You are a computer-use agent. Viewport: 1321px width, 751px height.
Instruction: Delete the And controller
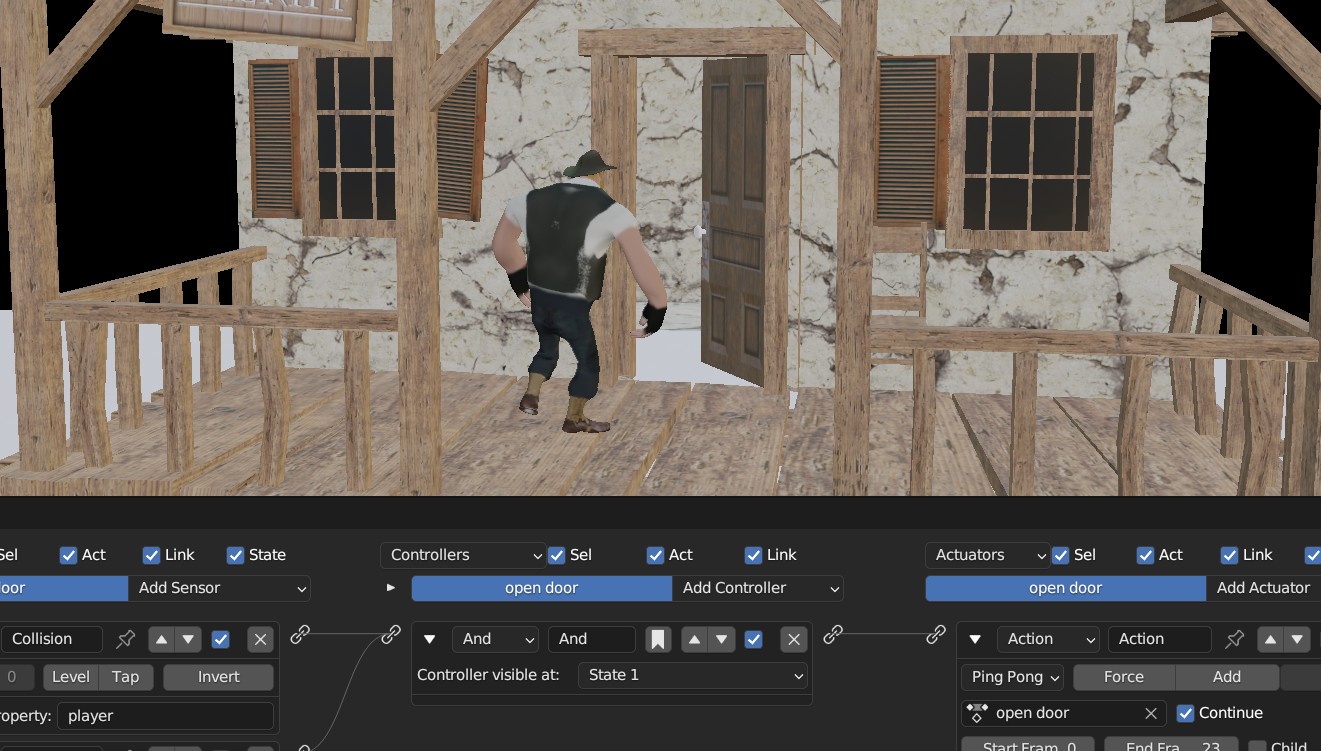point(793,639)
